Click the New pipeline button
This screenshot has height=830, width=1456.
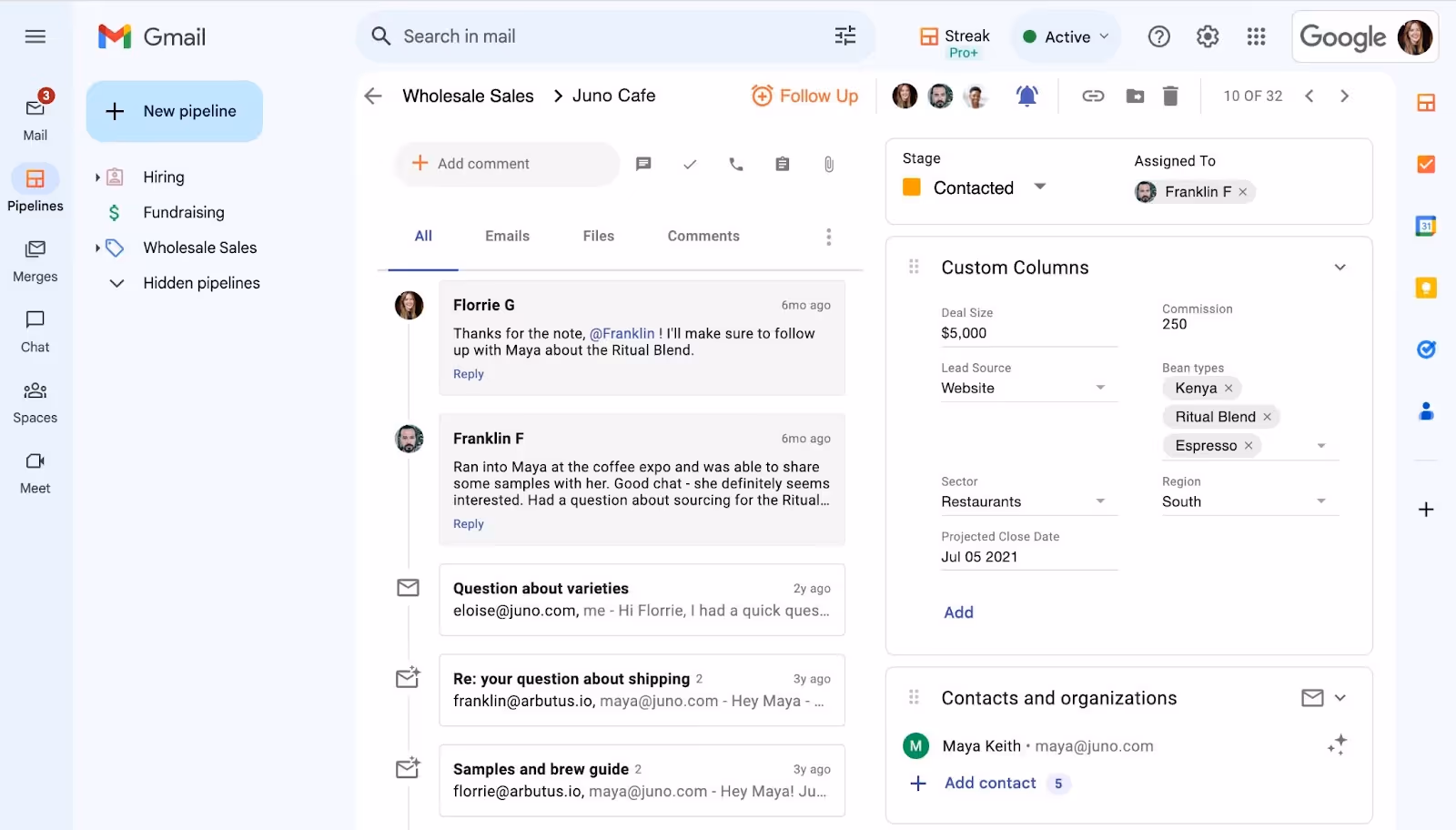pyautogui.click(x=175, y=111)
